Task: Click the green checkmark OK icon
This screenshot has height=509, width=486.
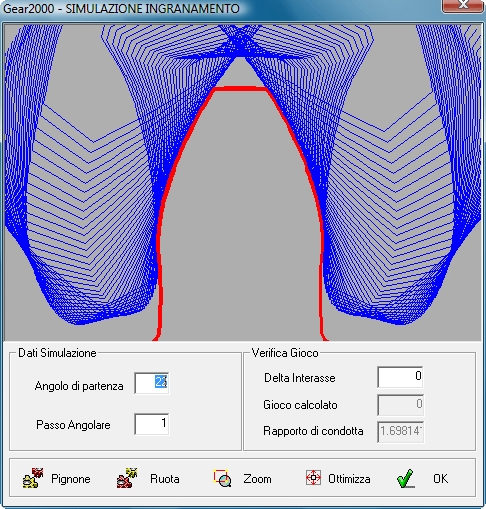Action: point(406,478)
